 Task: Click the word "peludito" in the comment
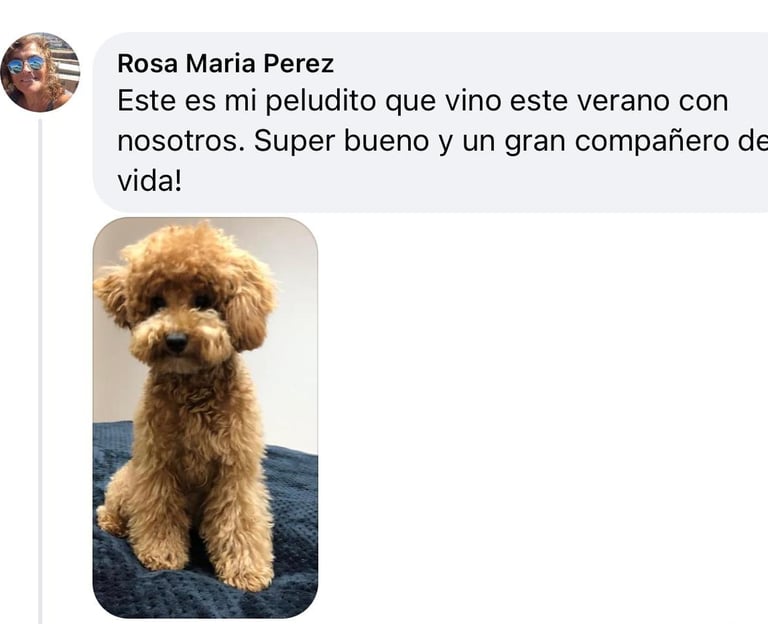[x=322, y=101]
